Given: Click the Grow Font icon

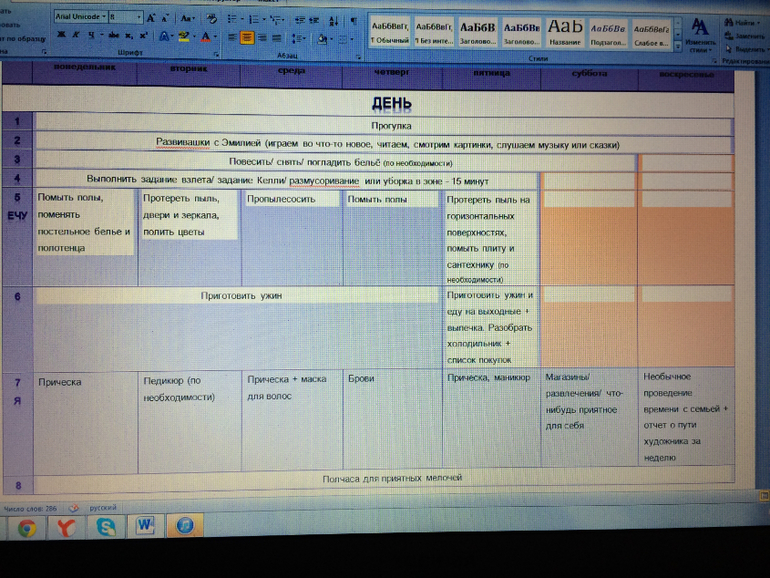Looking at the screenshot, I should click(151, 18).
